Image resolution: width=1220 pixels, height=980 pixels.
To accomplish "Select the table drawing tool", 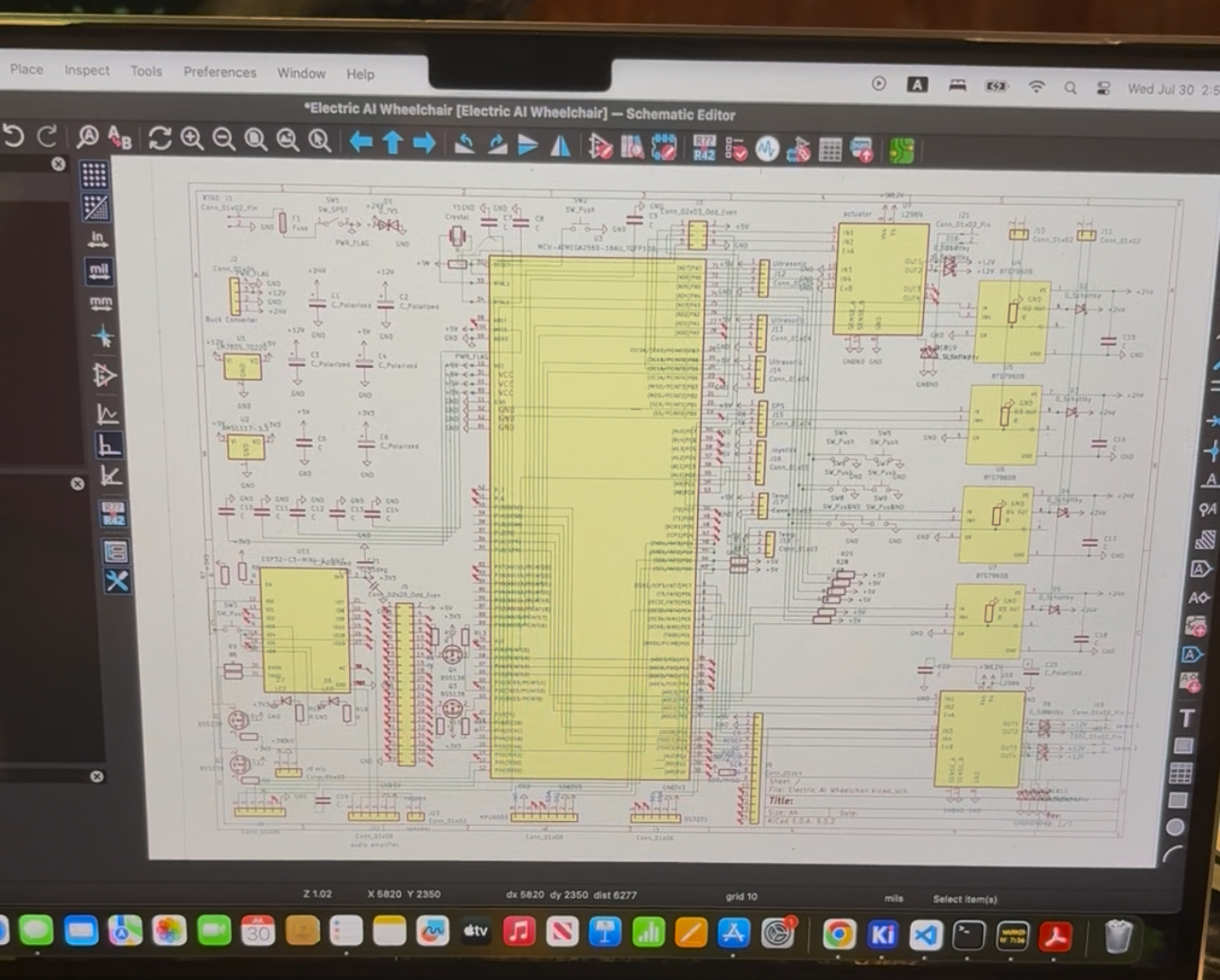I will tap(1180, 774).
